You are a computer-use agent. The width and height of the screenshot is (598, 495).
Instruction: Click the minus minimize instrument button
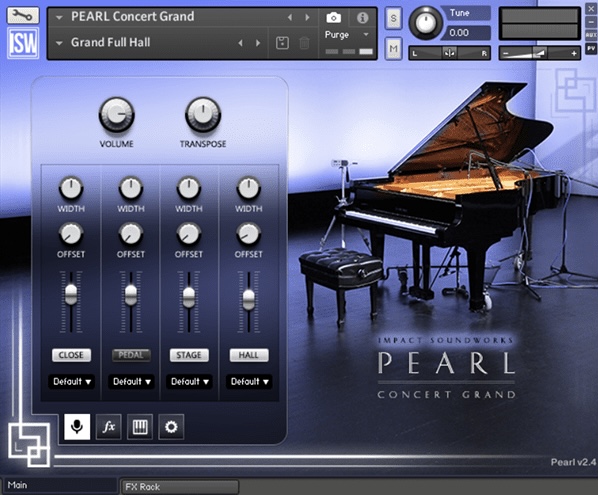click(x=591, y=22)
